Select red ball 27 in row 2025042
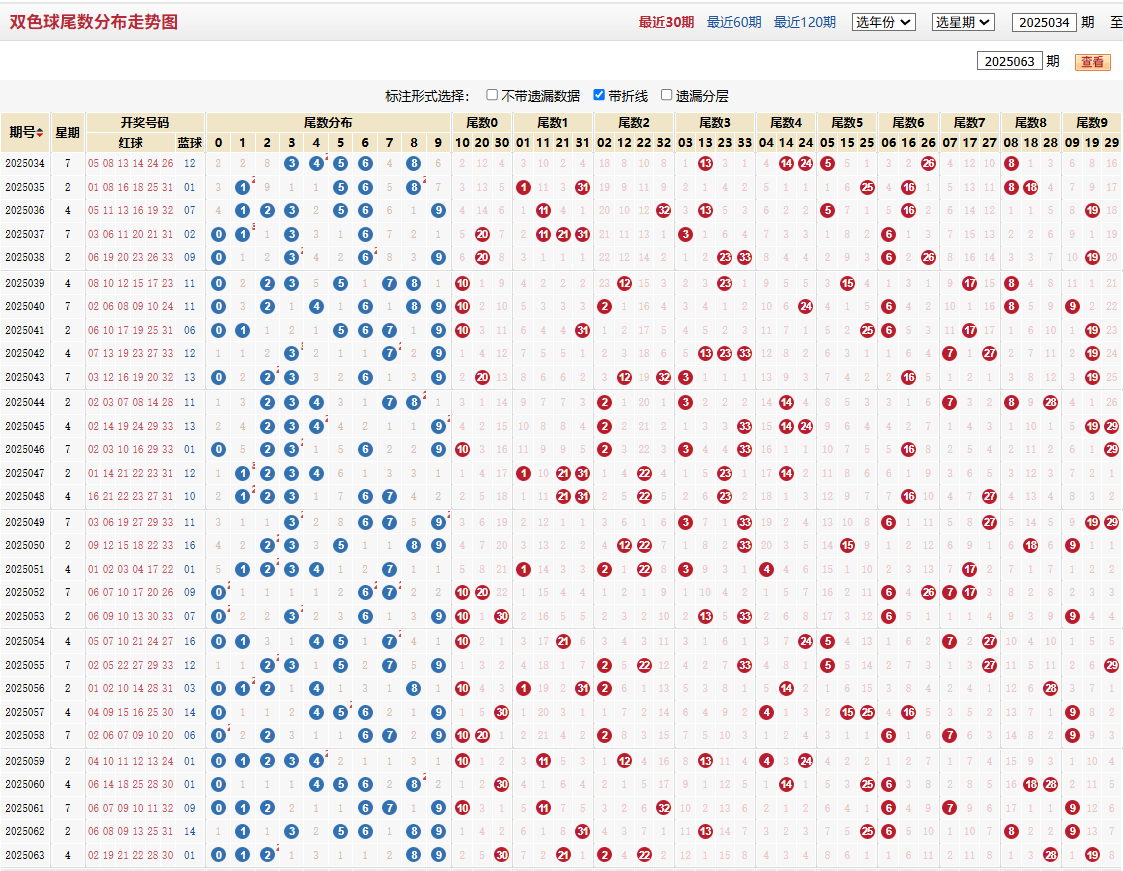Screen dimensions: 1124x871 tap(989, 353)
